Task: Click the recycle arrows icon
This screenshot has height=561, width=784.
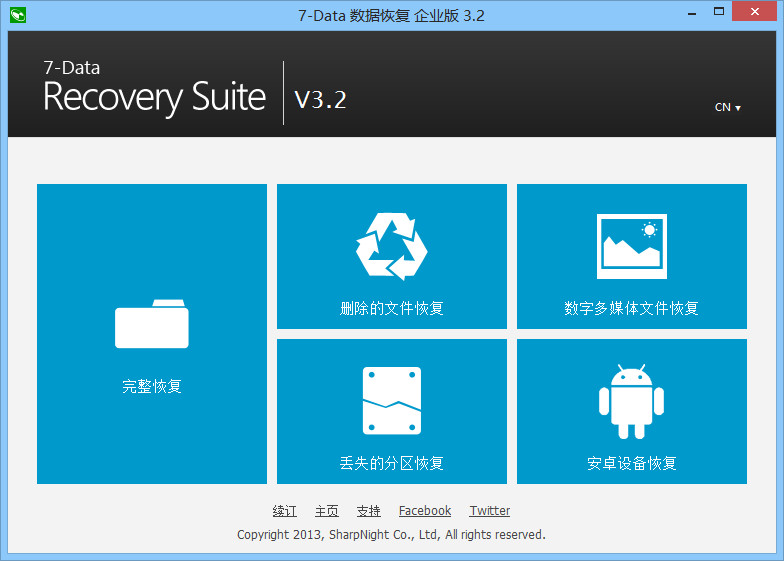Action: [392, 246]
